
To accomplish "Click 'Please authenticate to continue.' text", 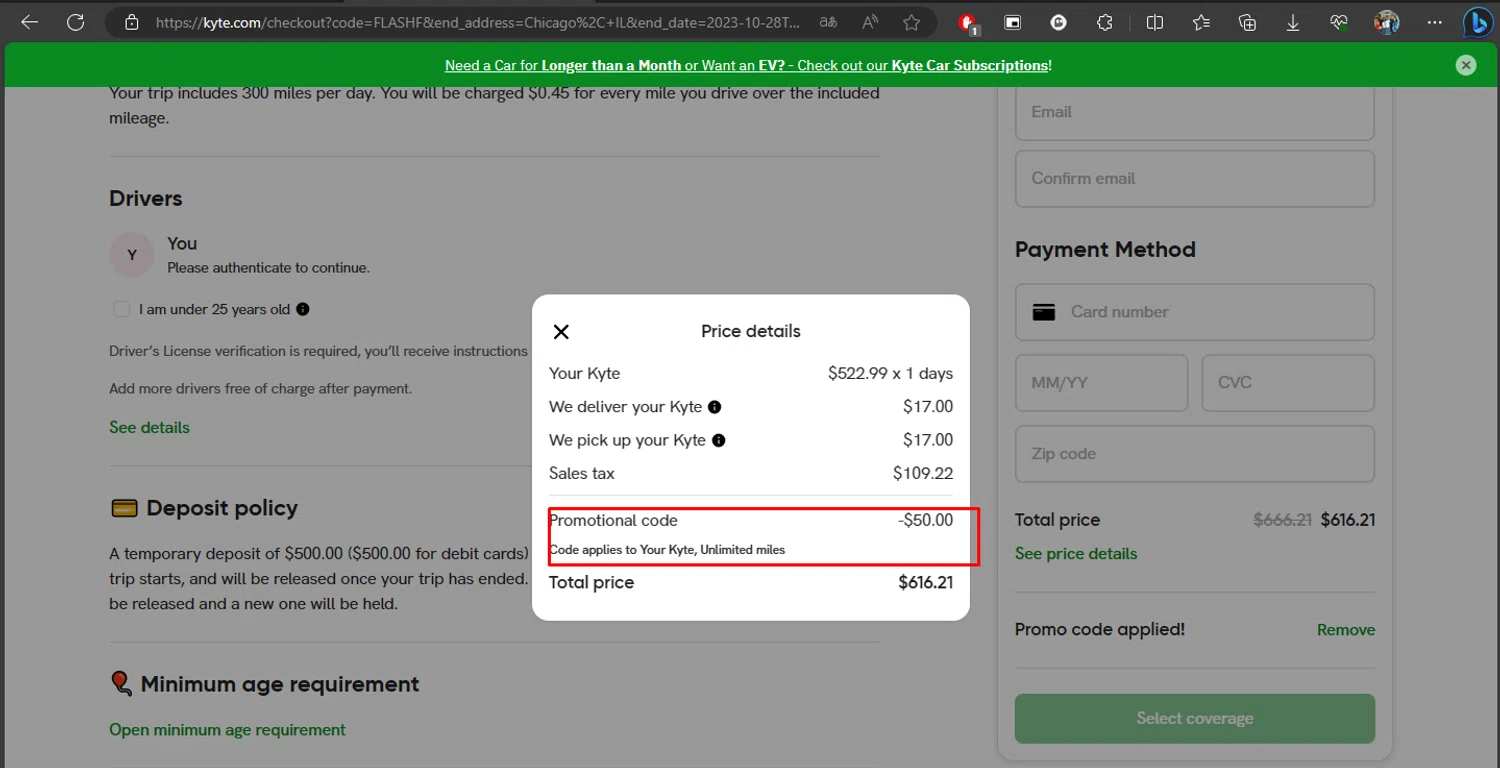I will 268,268.
